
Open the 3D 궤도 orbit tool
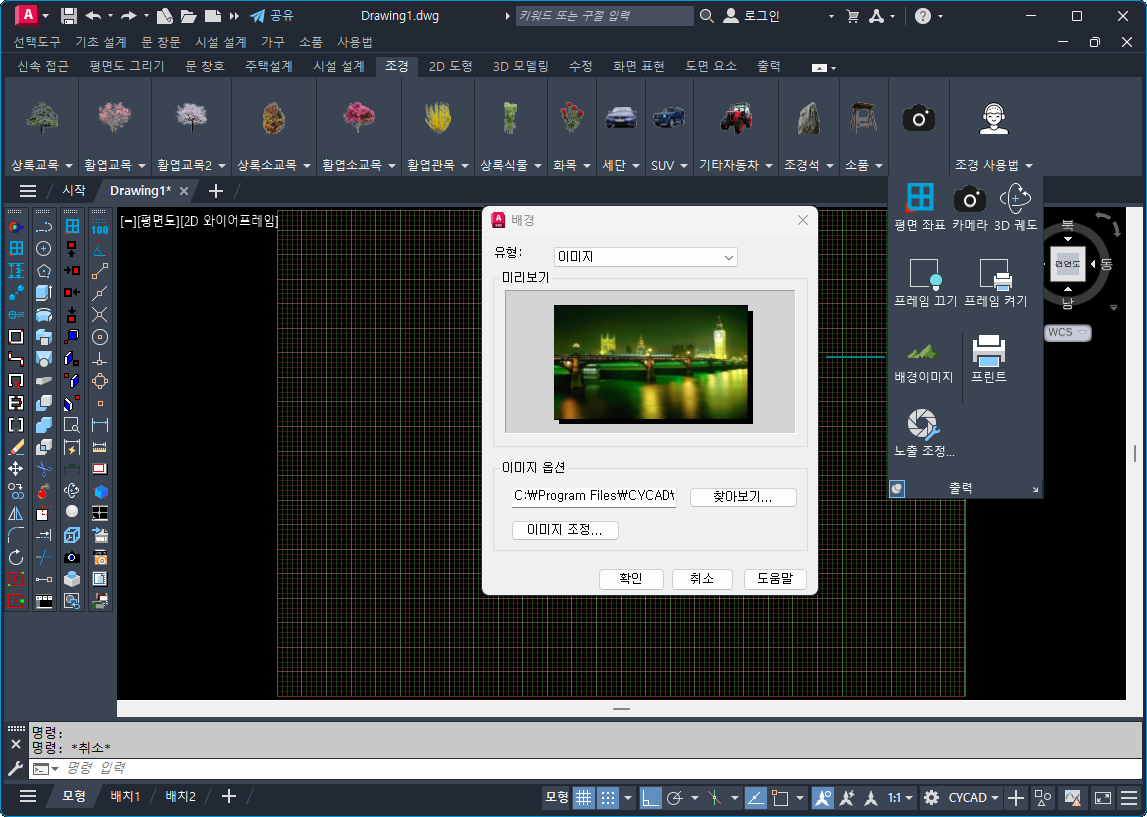pyautogui.click(x=1015, y=198)
